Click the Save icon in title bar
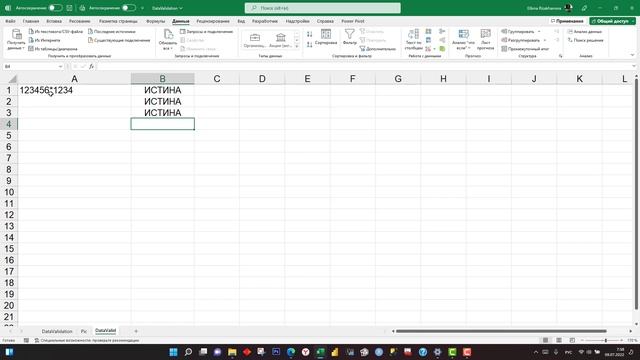 click(69, 8)
